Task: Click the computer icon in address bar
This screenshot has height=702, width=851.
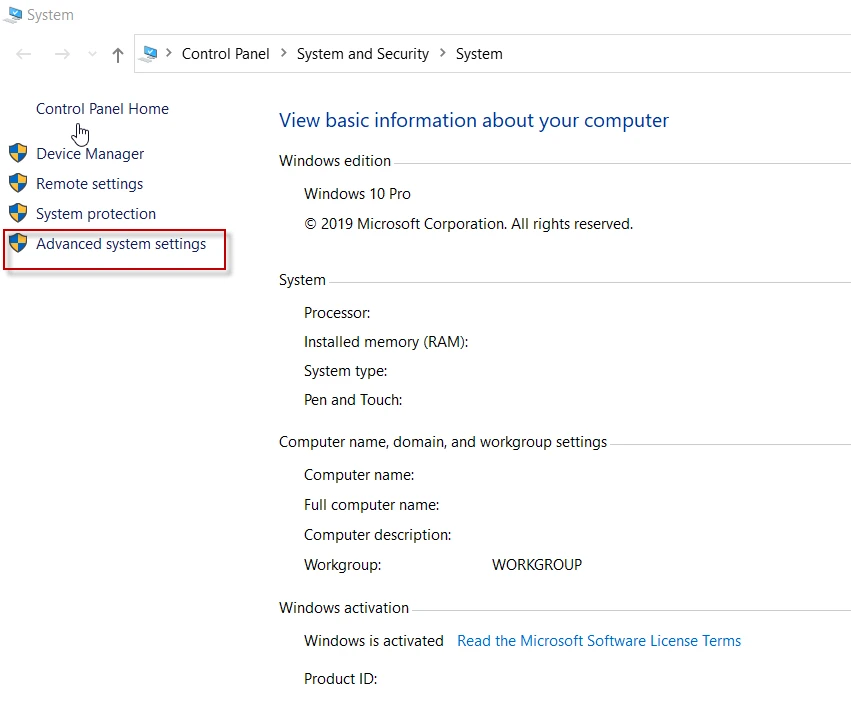Action: pos(150,54)
